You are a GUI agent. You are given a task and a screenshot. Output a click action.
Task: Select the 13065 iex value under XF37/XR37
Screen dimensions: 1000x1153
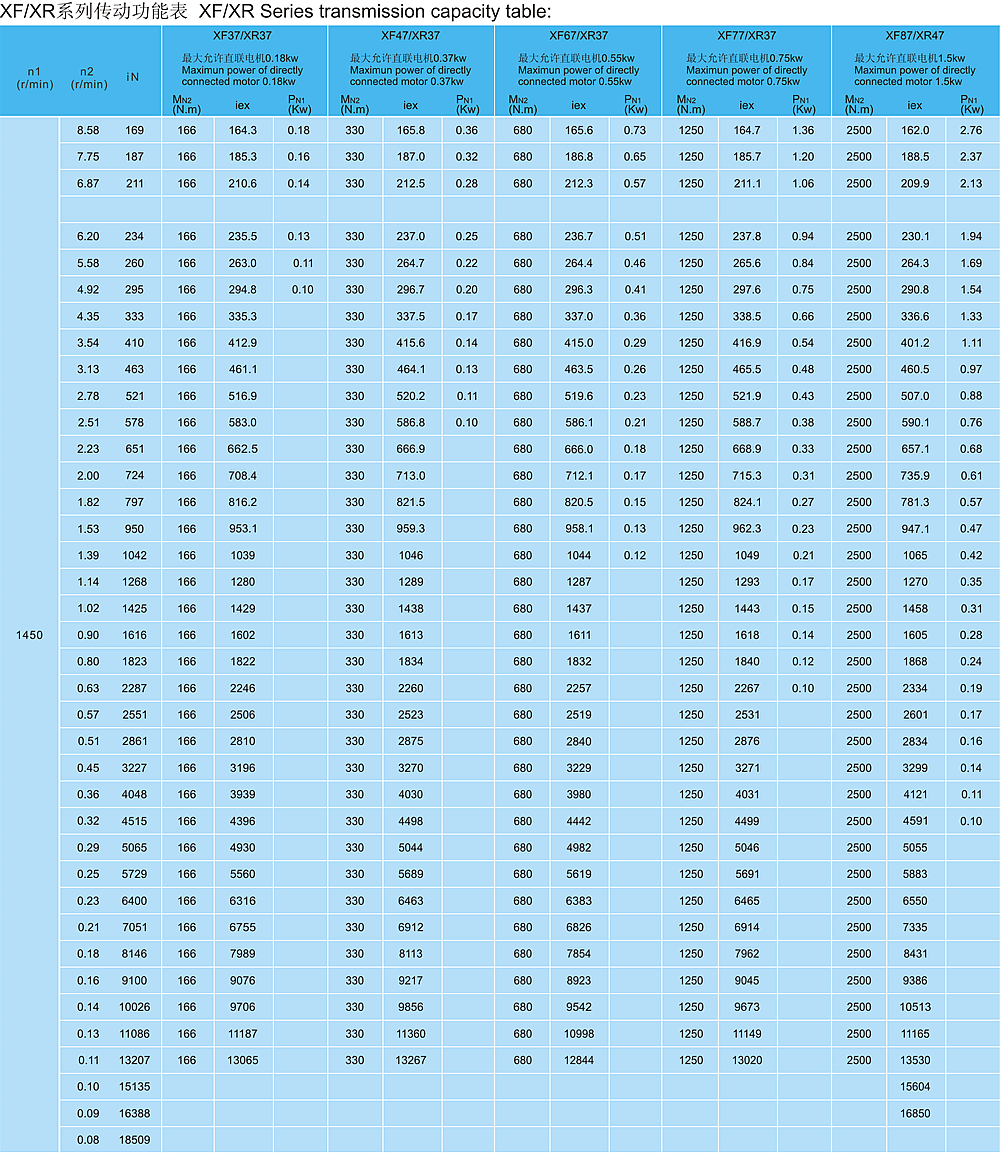pos(242,1060)
